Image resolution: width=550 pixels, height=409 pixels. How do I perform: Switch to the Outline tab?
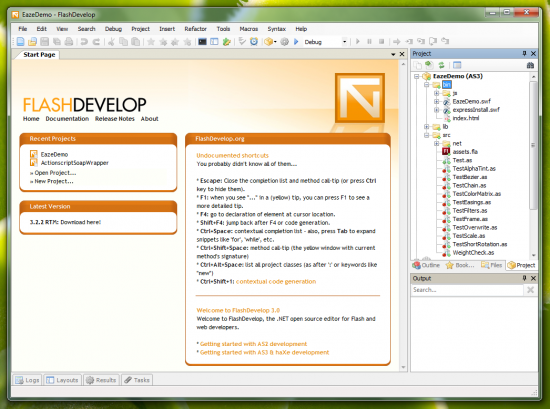[x=427, y=265]
